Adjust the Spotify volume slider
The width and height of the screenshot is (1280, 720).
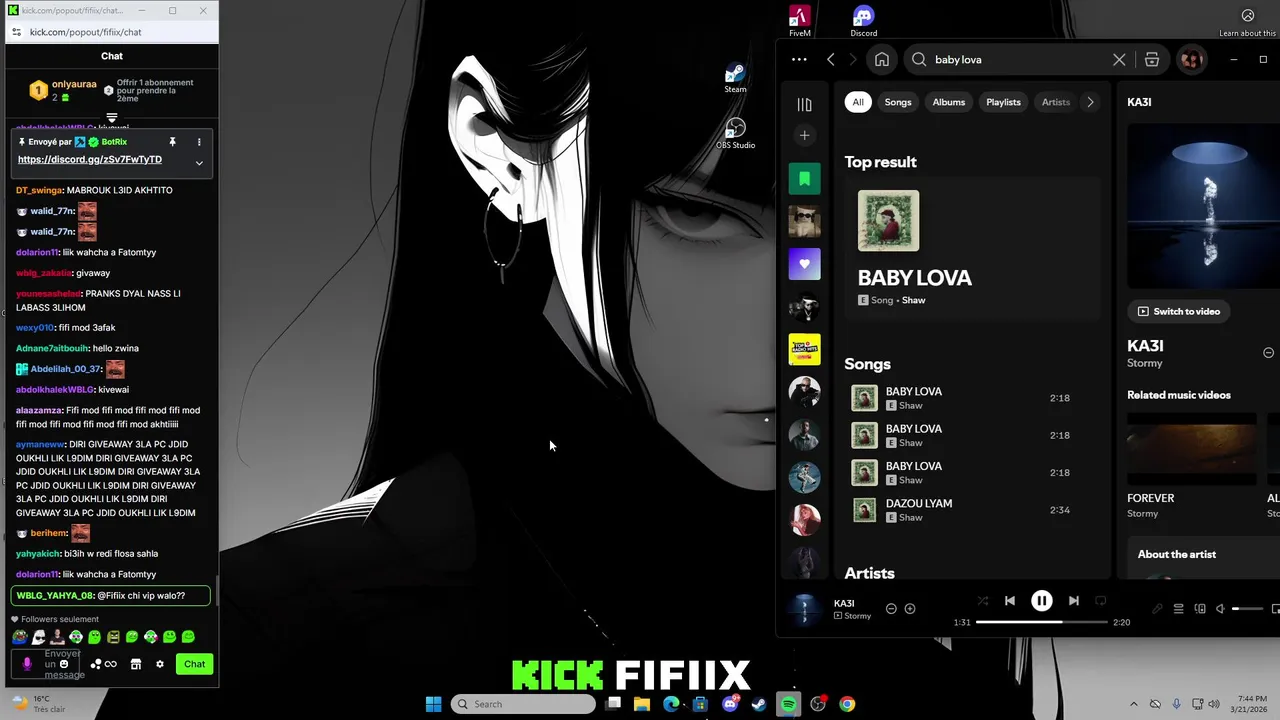[x=1248, y=609]
